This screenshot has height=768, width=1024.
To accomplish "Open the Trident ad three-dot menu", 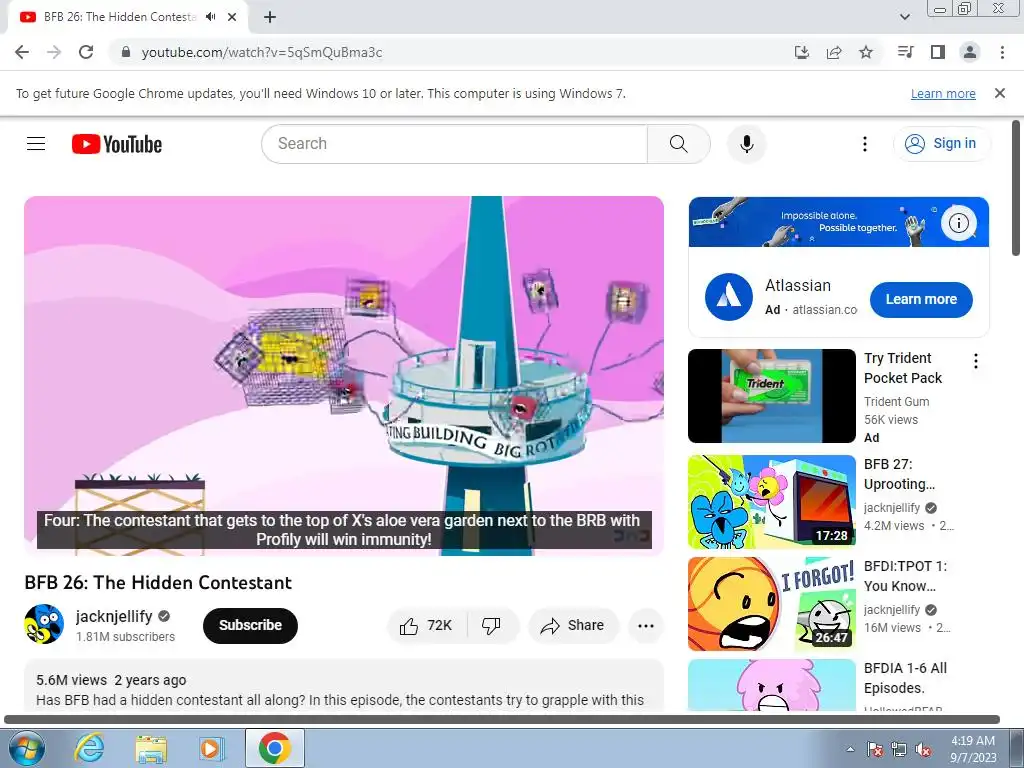I will pyautogui.click(x=976, y=361).
